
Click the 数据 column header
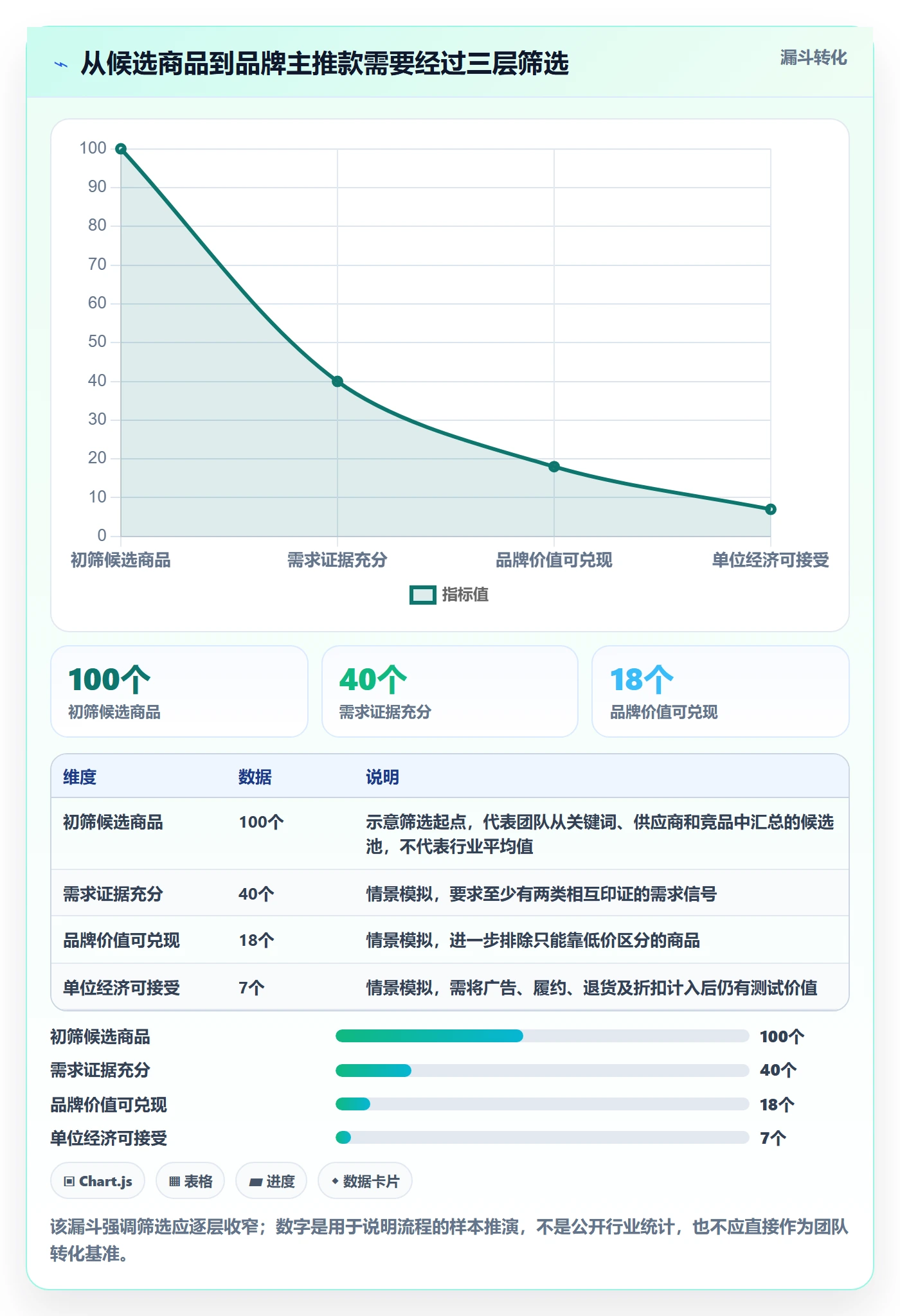[255, 777]
